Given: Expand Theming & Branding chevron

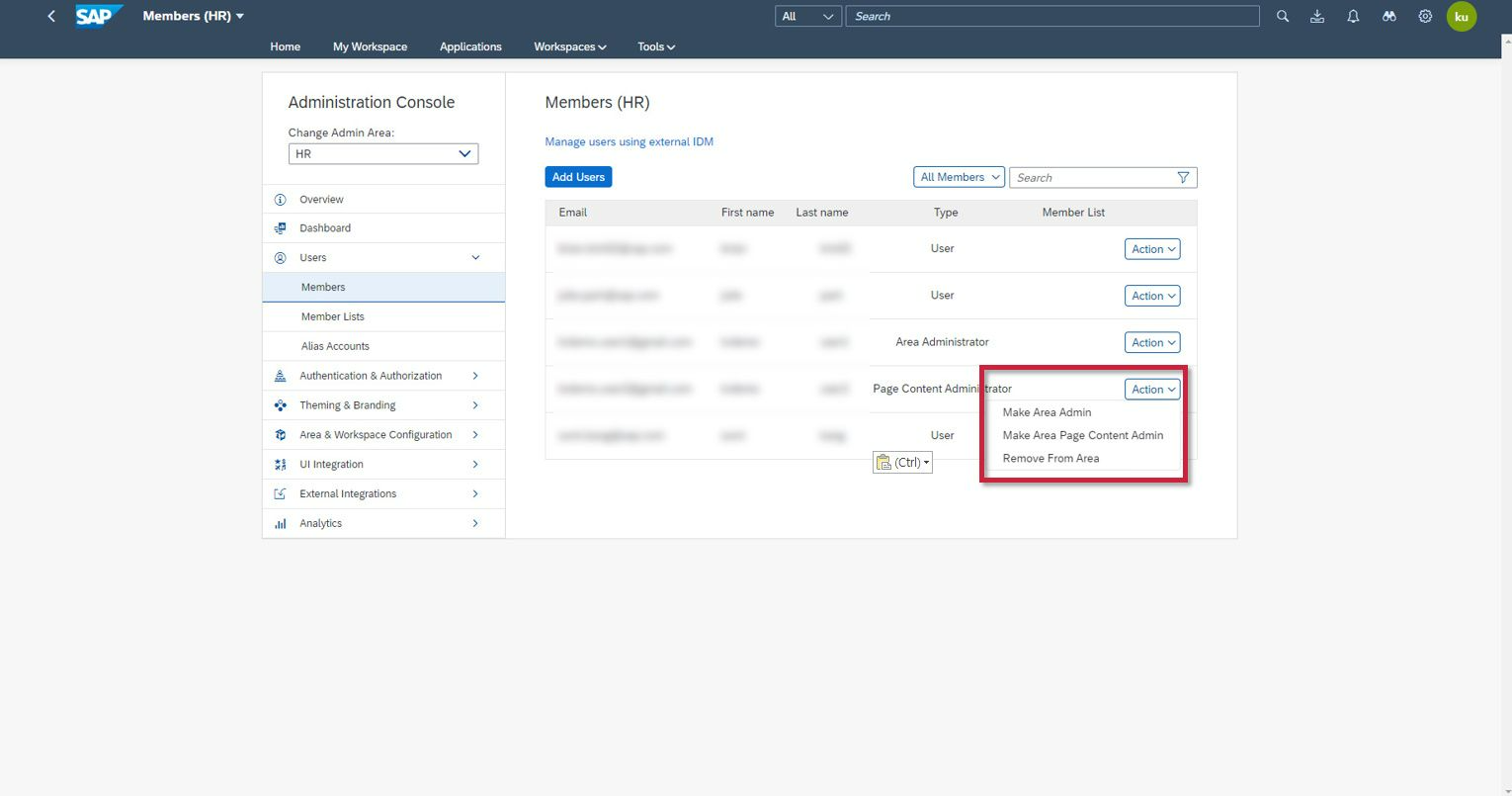Looking at the screenshot, I should (x=475, y=405).
